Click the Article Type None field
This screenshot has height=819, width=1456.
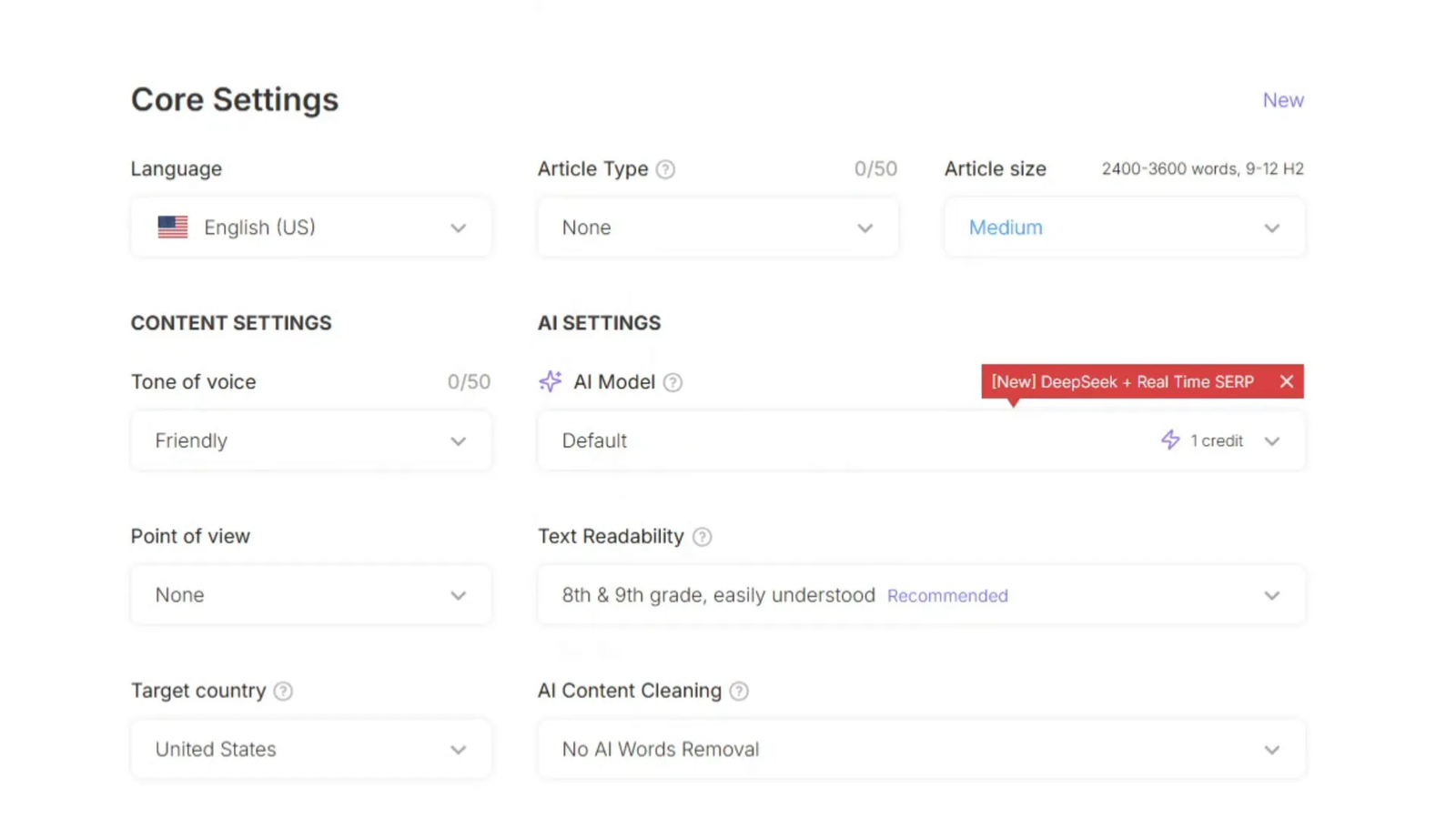(x=718, y=227)
